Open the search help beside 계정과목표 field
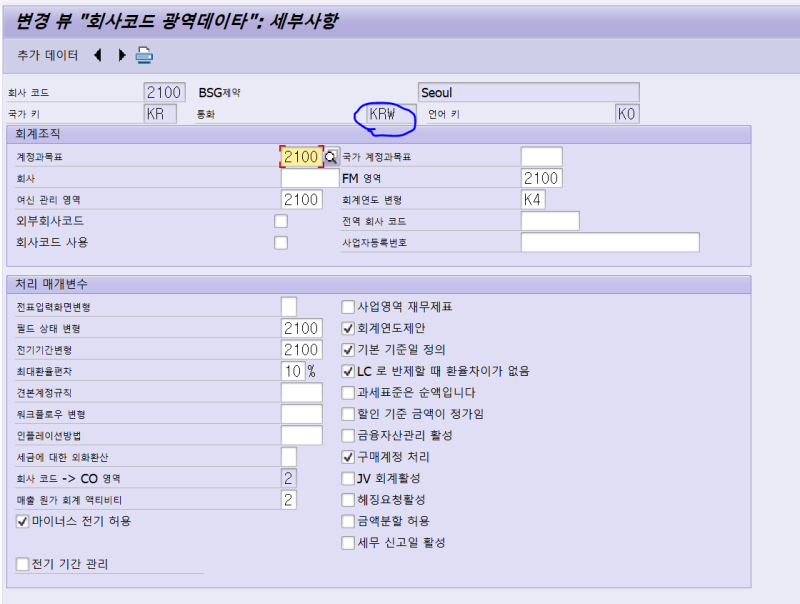Screen dimensions: 800x604 (333, 156)
